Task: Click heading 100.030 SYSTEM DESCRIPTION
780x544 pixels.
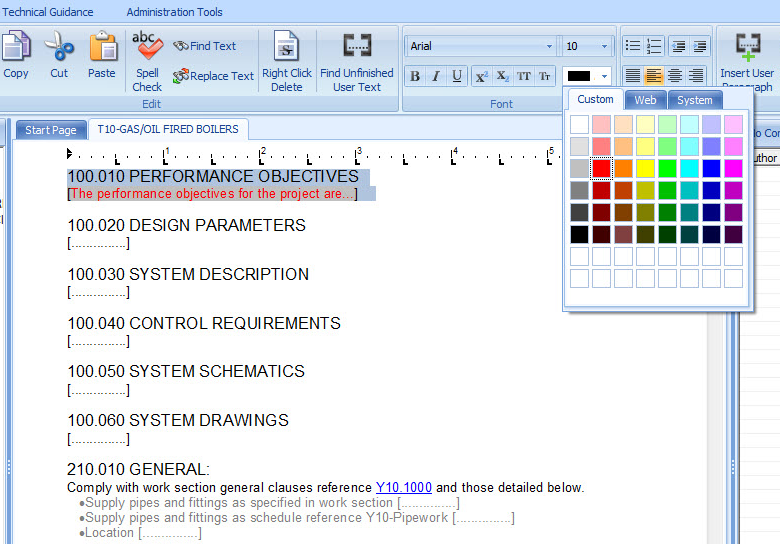Action: pos(188,274)
